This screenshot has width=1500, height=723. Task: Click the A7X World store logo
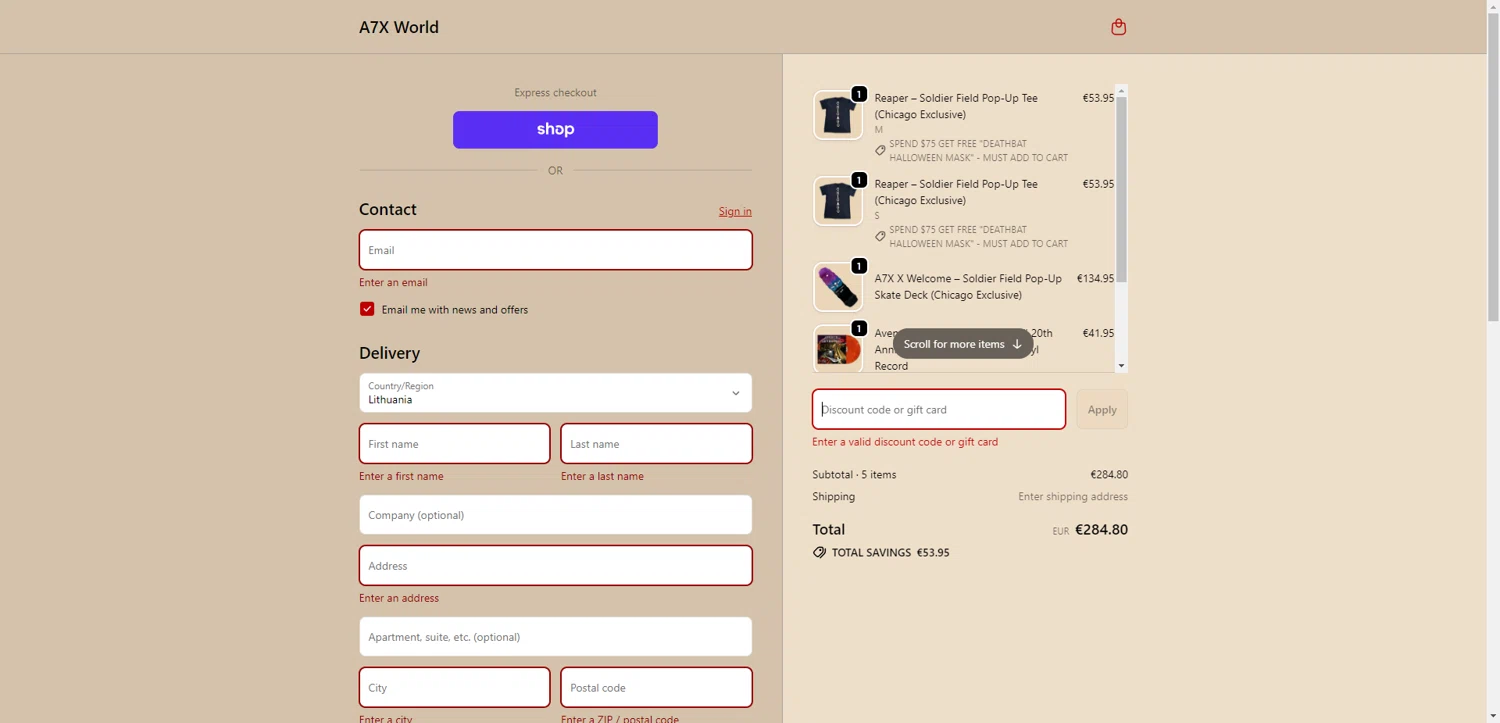click(399, 27)
